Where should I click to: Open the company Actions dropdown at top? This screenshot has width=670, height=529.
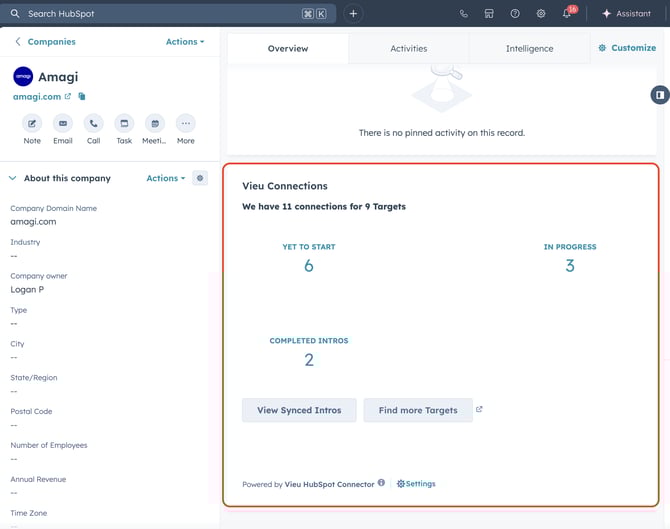click(x=184, y=42)
